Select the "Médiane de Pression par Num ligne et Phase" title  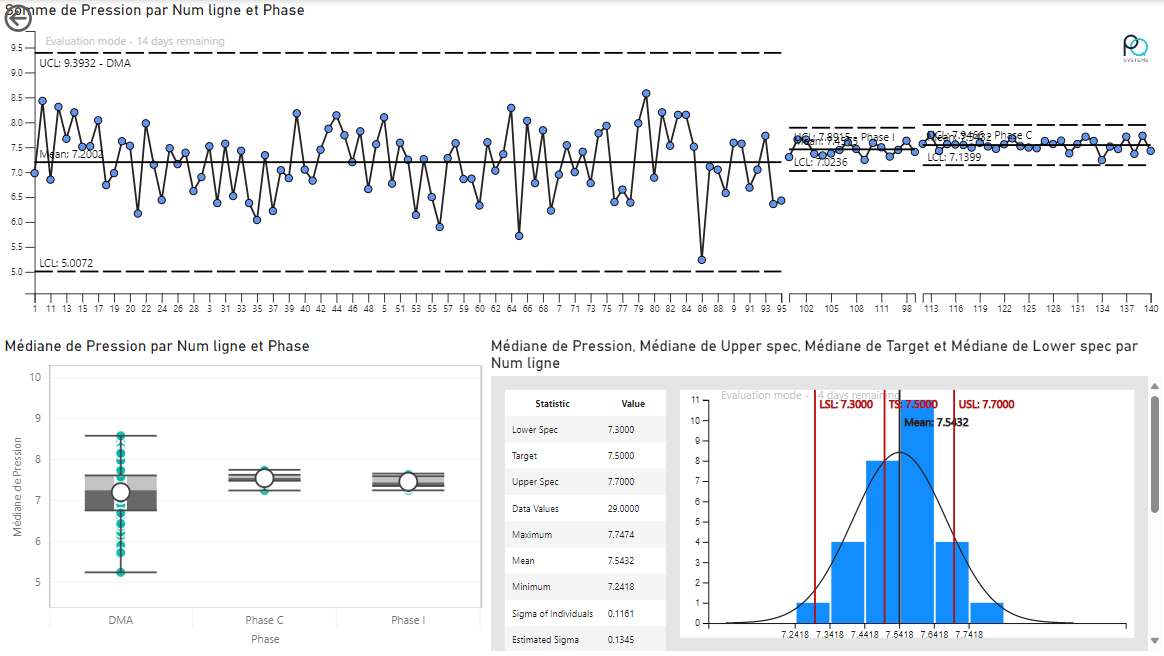tap(157, 346)
